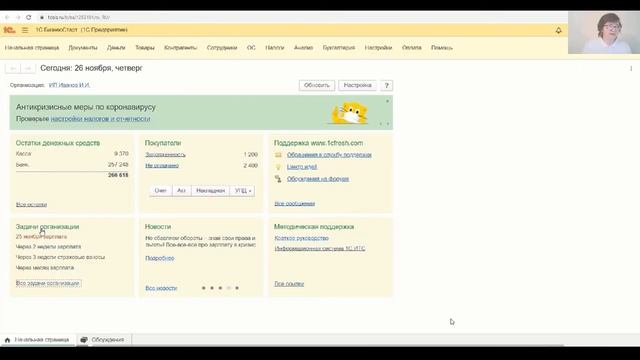Create a Счет for buyers
The height and width of the screenshot is (360, 640).
click(x=160, y=191)
